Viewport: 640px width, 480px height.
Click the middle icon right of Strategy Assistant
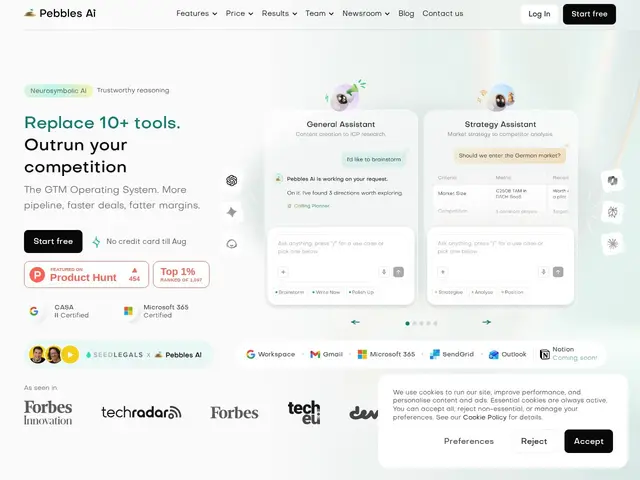pyautogui.click(x=612, y=212)
